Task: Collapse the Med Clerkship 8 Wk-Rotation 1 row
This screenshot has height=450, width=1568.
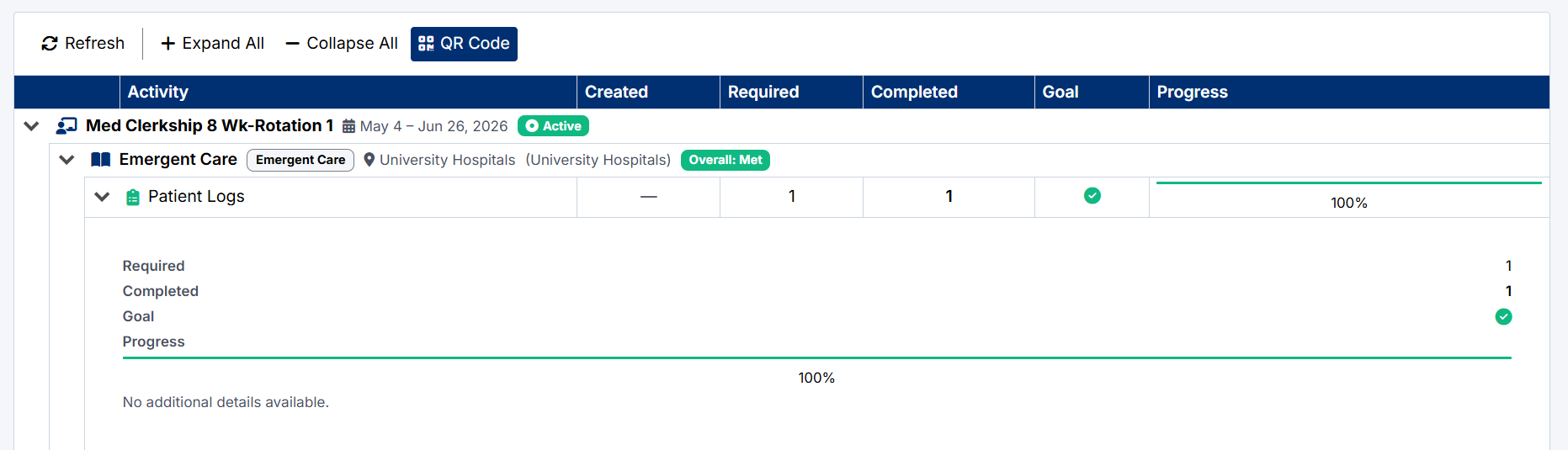Action: click(31, 126)
